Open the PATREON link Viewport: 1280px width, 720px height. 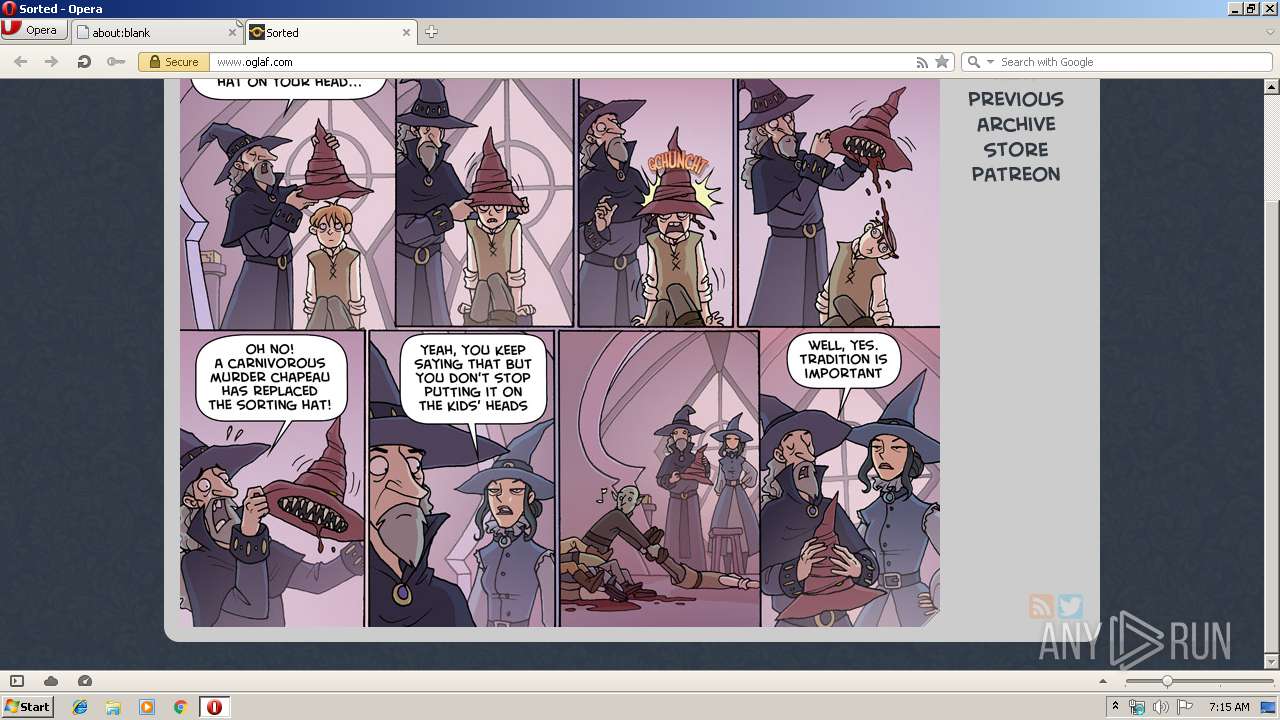[1015, 174]
